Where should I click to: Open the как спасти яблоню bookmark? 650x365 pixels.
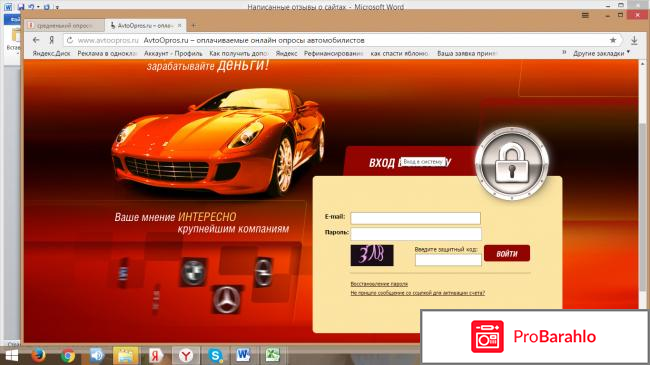[x=399, y=54]
